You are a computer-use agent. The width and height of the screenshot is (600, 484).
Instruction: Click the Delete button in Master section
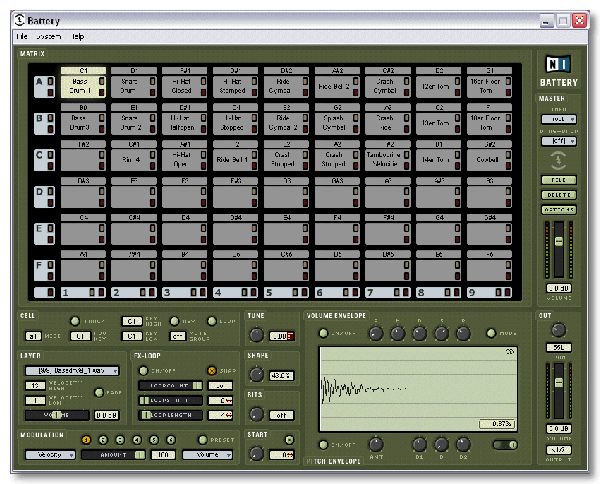point(559,195)
